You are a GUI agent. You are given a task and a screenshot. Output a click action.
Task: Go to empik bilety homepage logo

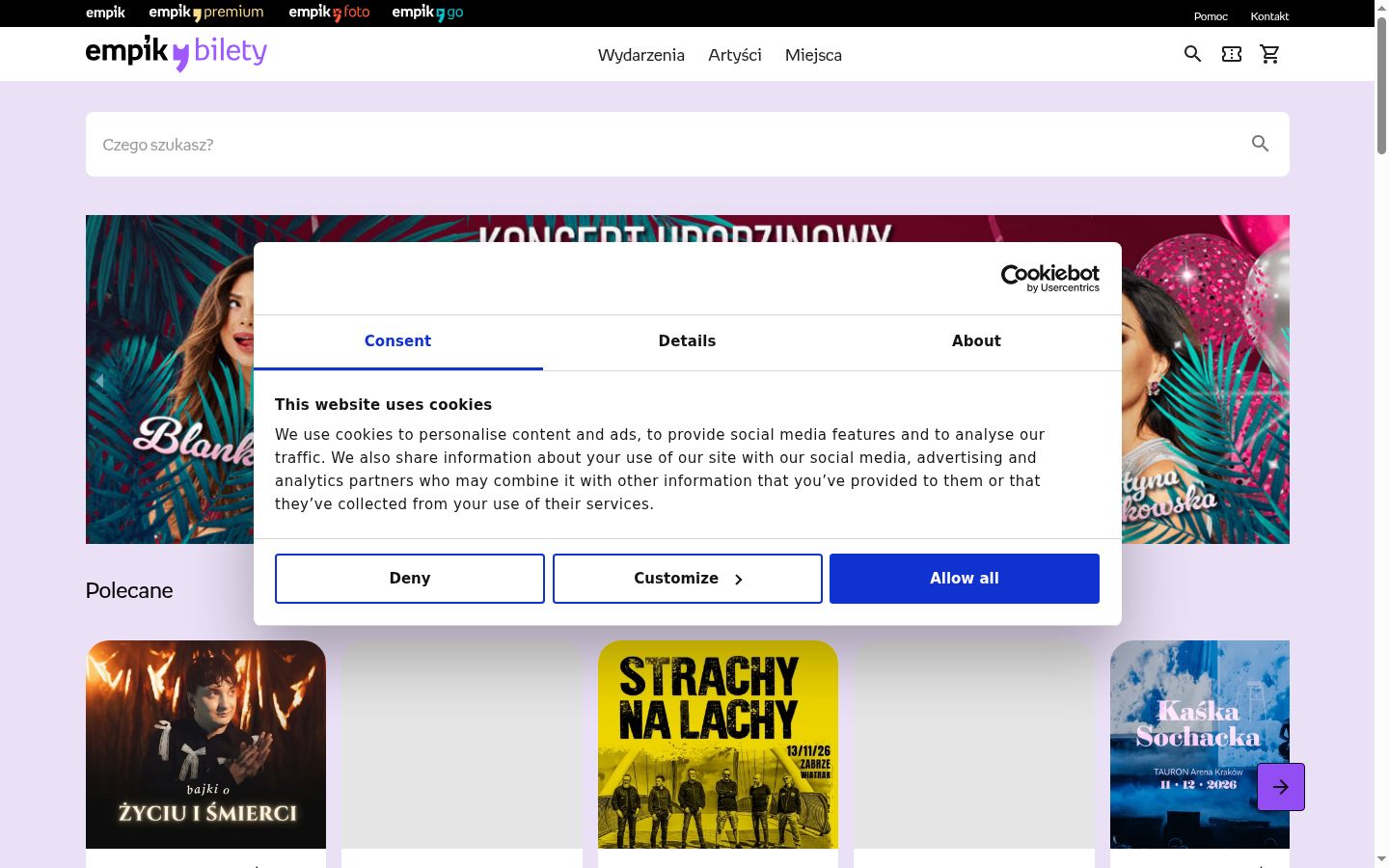(177, 53)
